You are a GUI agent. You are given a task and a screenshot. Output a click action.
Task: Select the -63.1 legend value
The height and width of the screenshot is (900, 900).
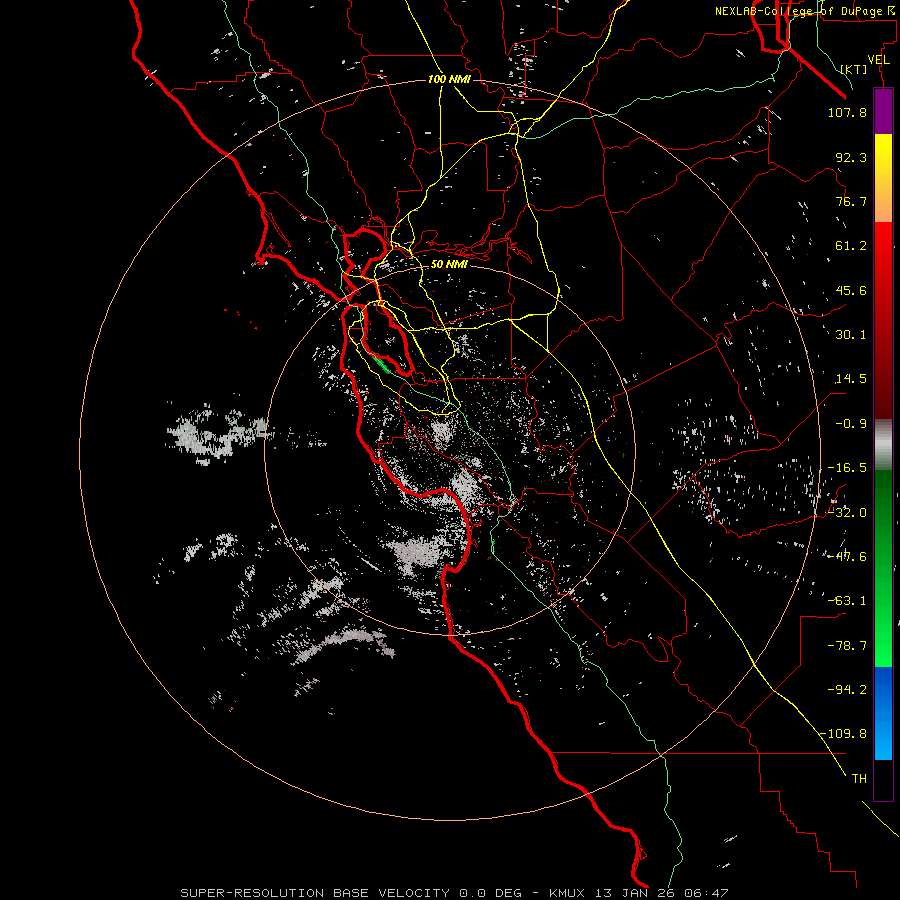pyautogui.click(x=847, y=601)
